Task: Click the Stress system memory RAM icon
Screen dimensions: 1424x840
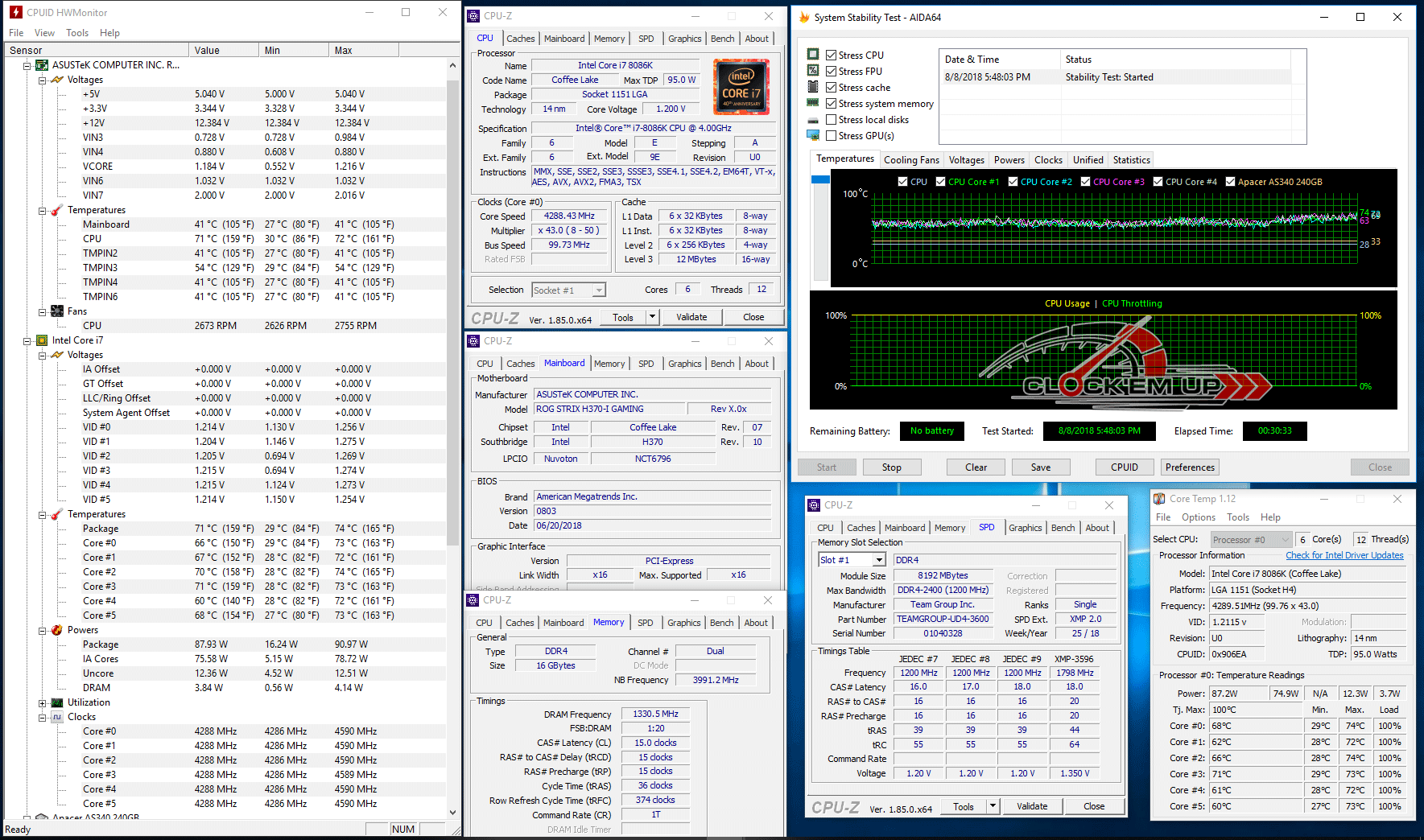Action: 813,104
